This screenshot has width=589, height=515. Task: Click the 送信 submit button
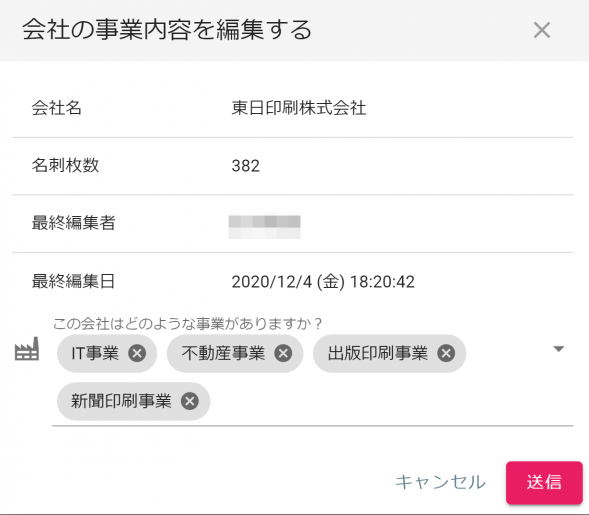pyautogui.click(x=544, y=482)
